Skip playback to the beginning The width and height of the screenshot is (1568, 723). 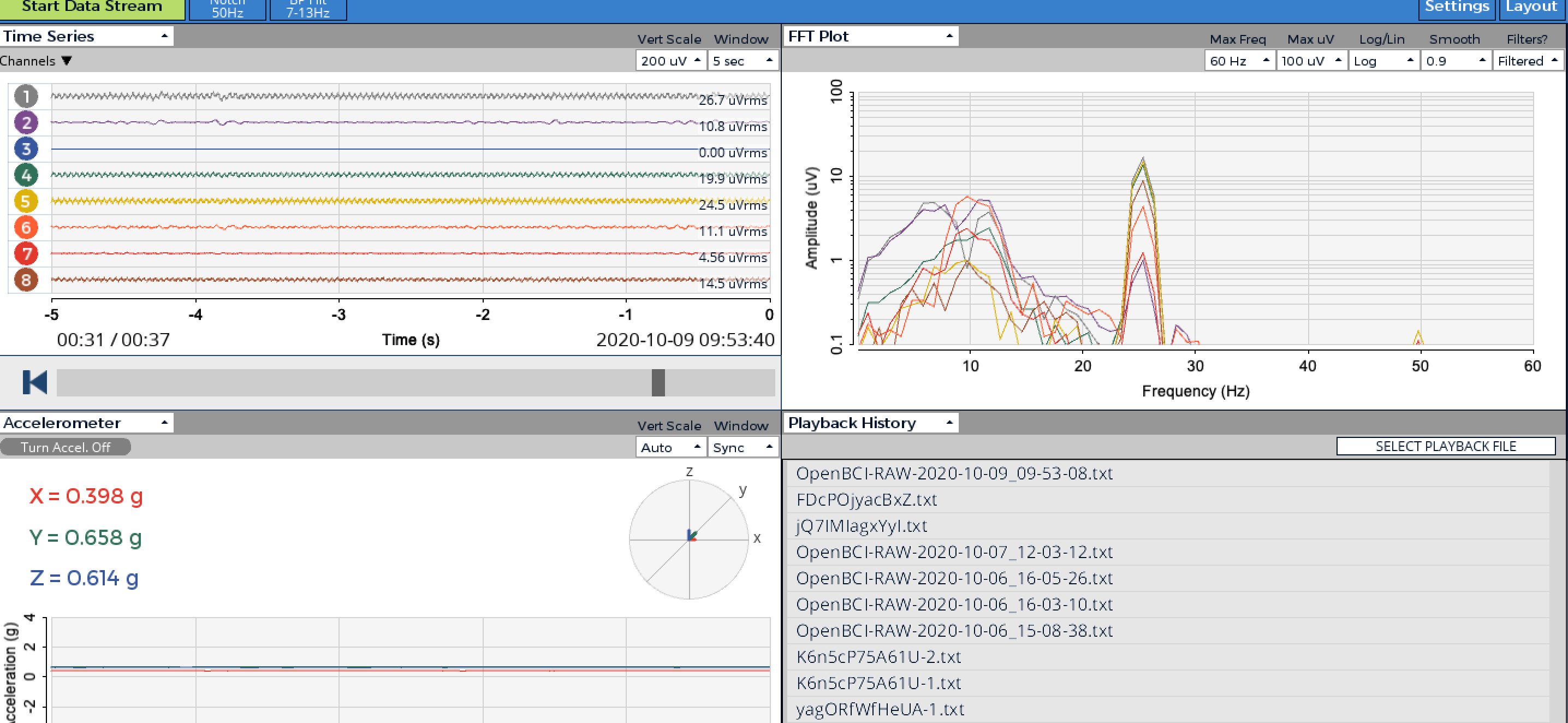click(x=35, y=382)
